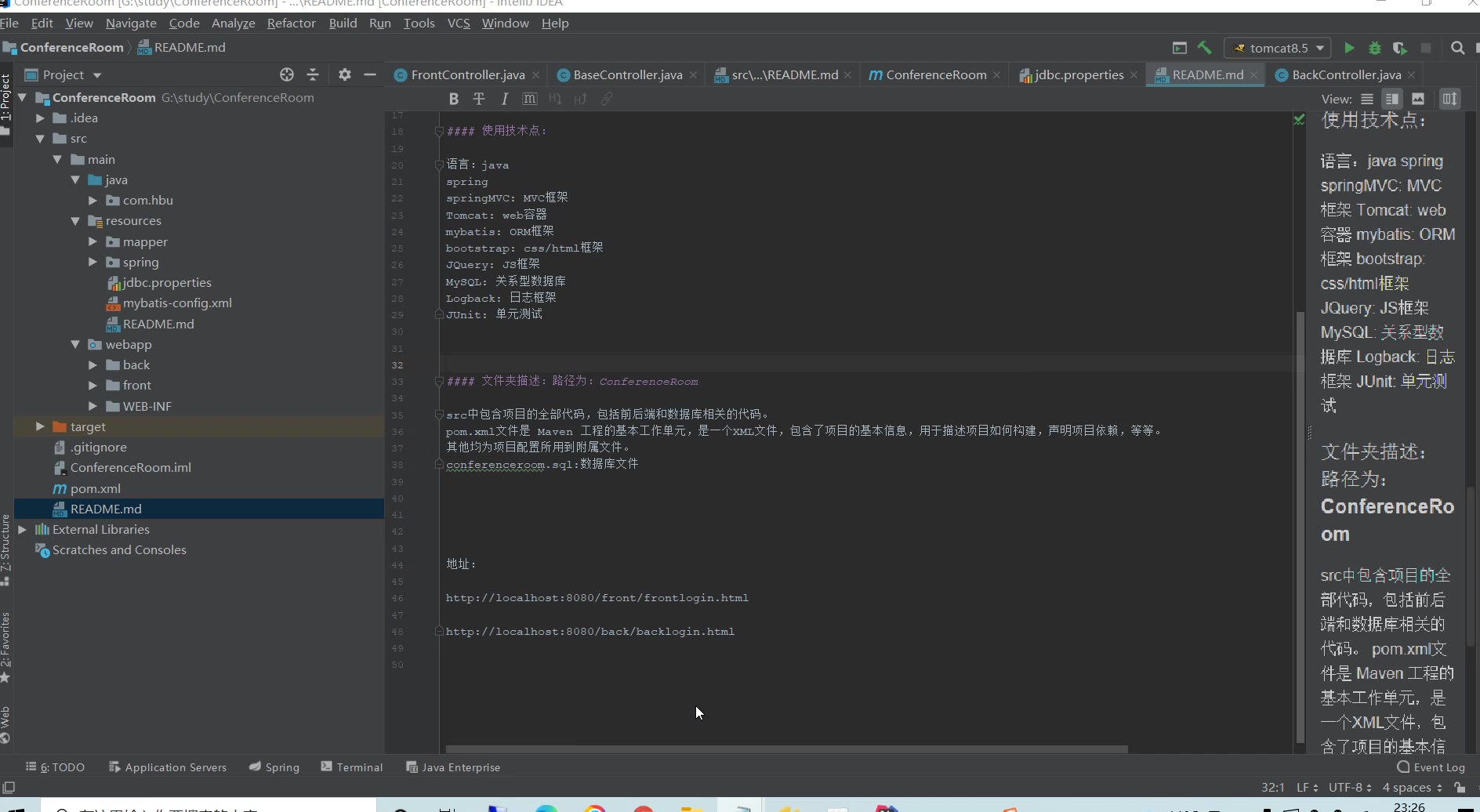Image resolution: width=1480 pixels, height=812 pixels.
Task: Apply bold formatting in markdown toolbar
Action: click(x=453, y=99)
